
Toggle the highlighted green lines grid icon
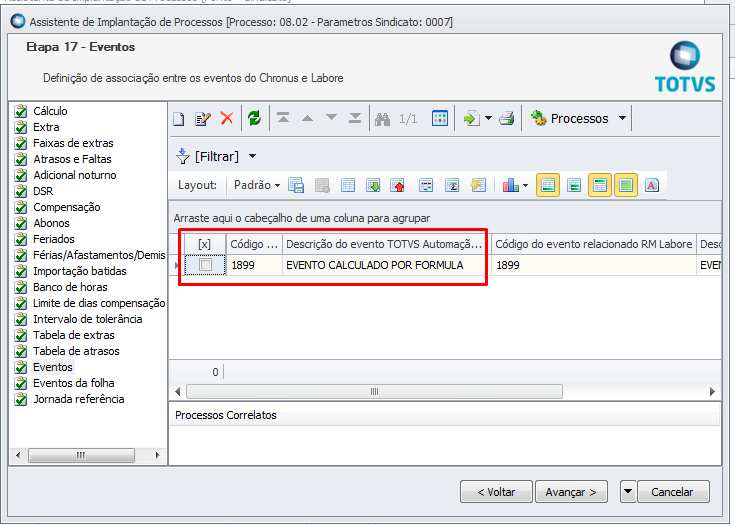[x=626, y=185]
